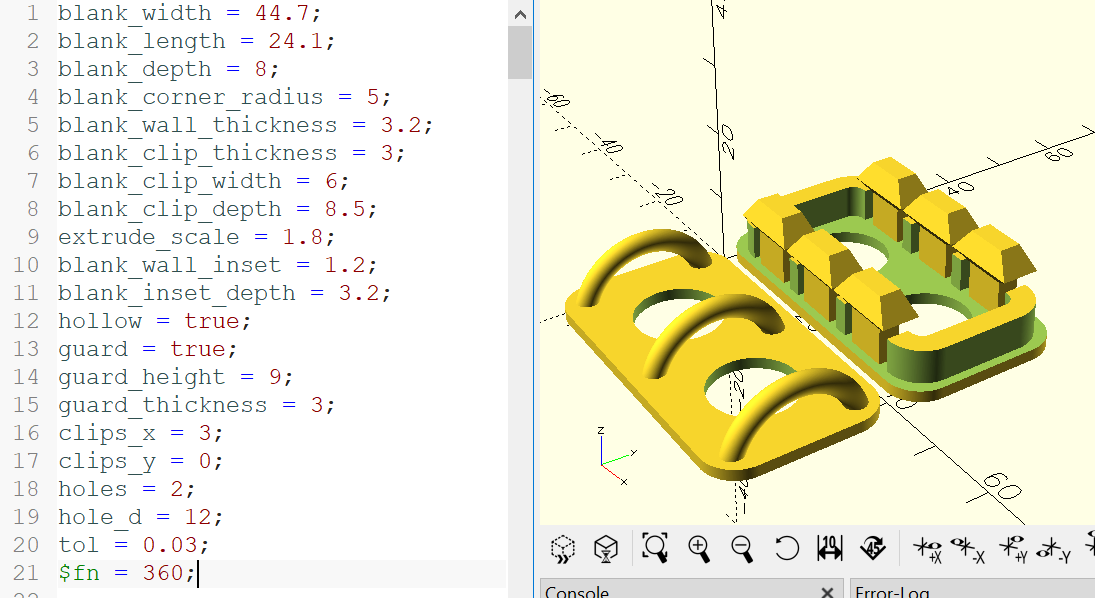Place cursor on the hollow = true line

[x=154, y=321]
